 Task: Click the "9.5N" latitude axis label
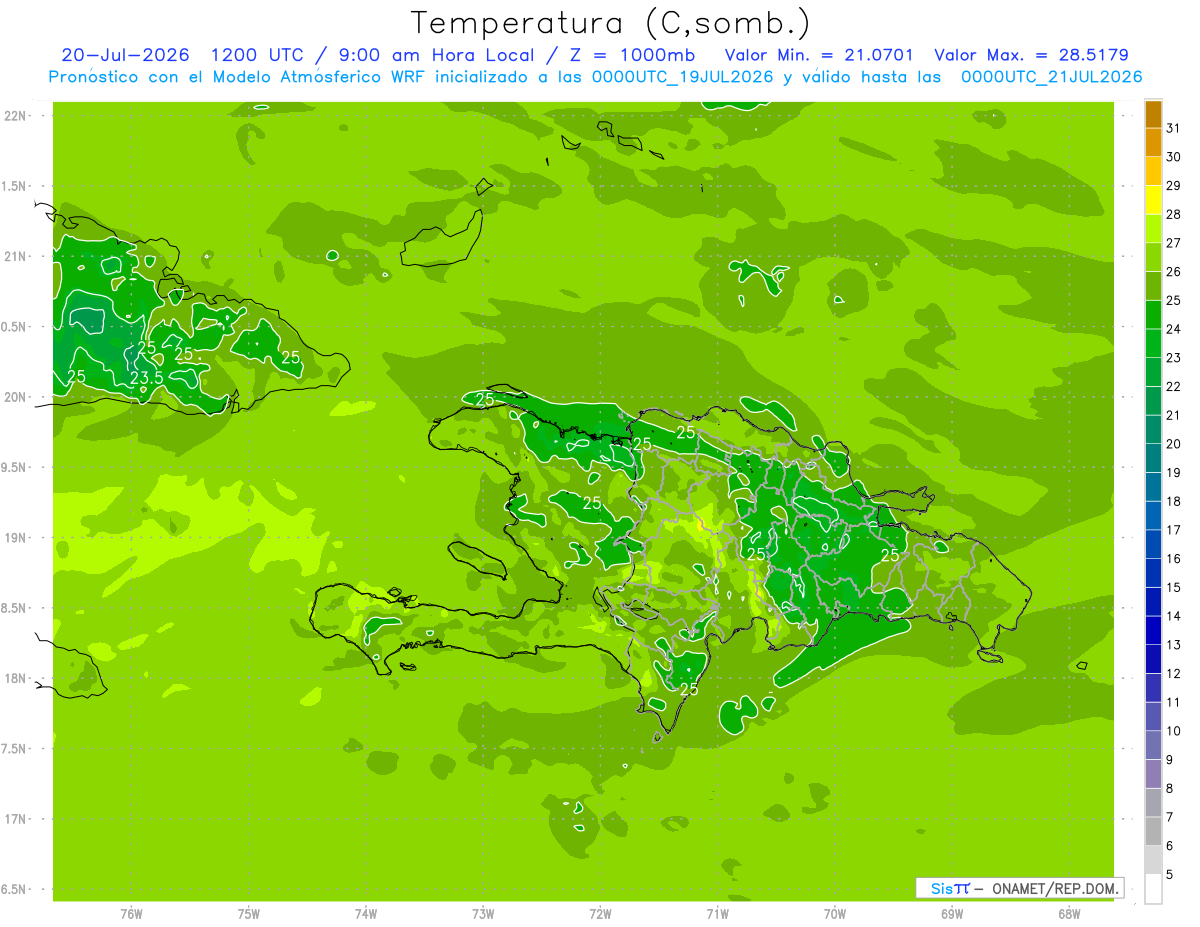point(15,467)
